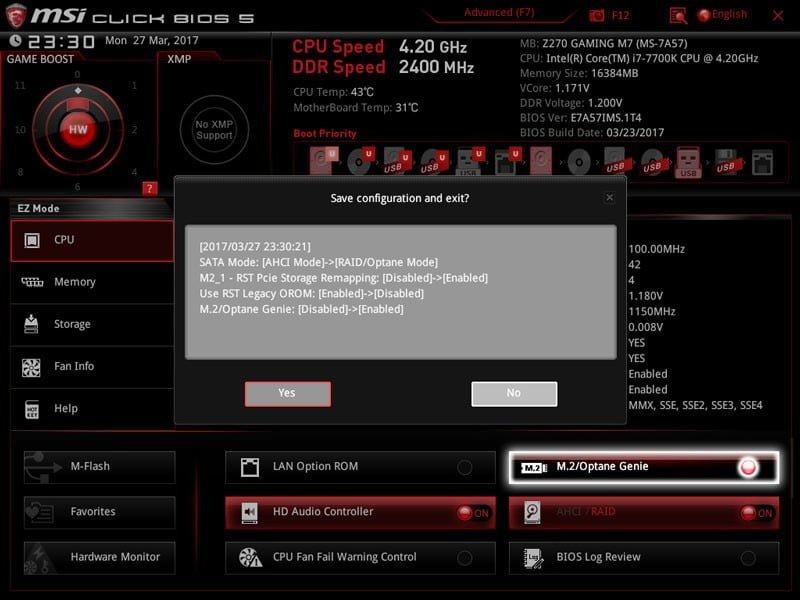Confirm save by clicking Yes

(287, 393)
